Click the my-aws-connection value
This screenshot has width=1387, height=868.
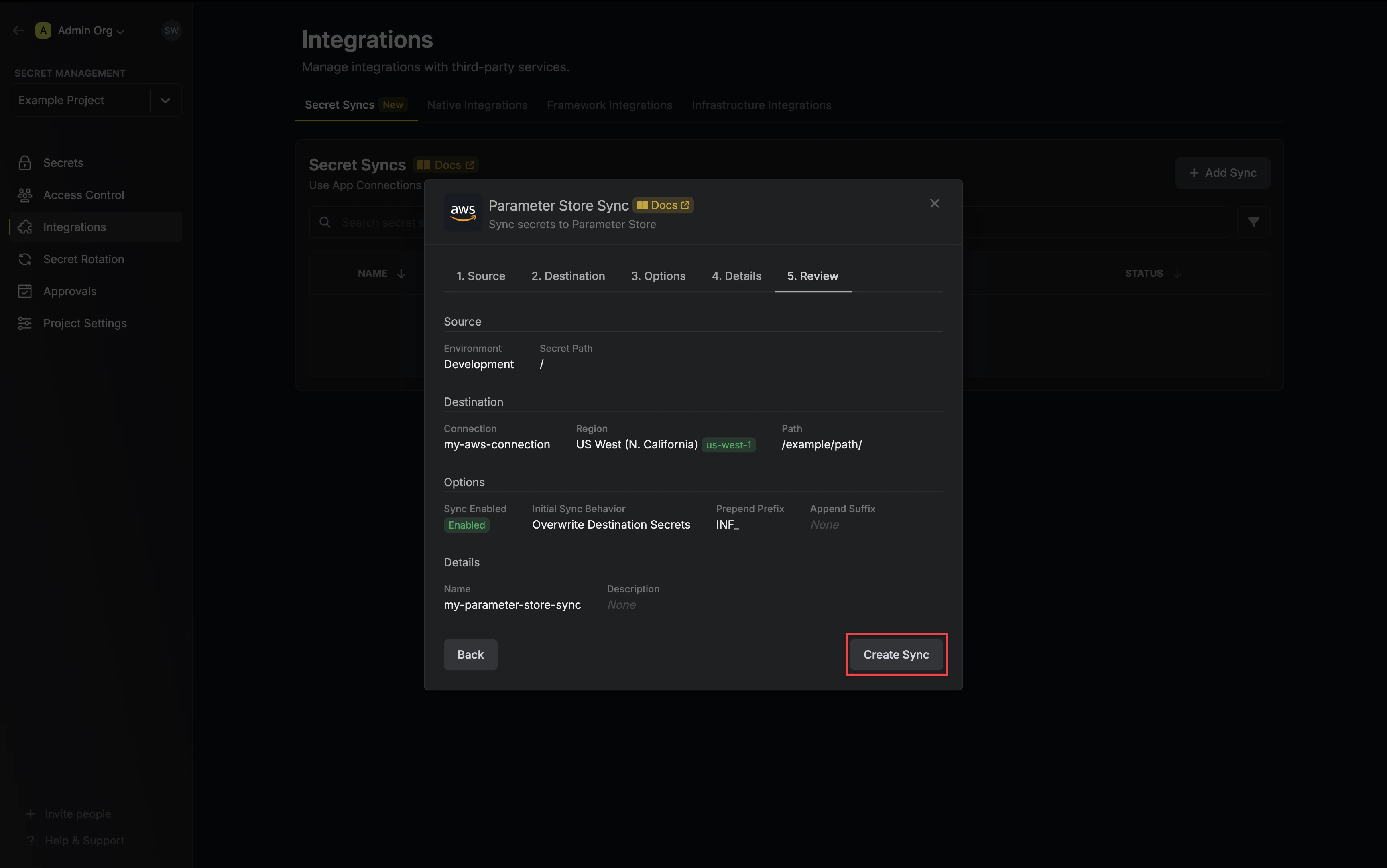tap(497, 444)
